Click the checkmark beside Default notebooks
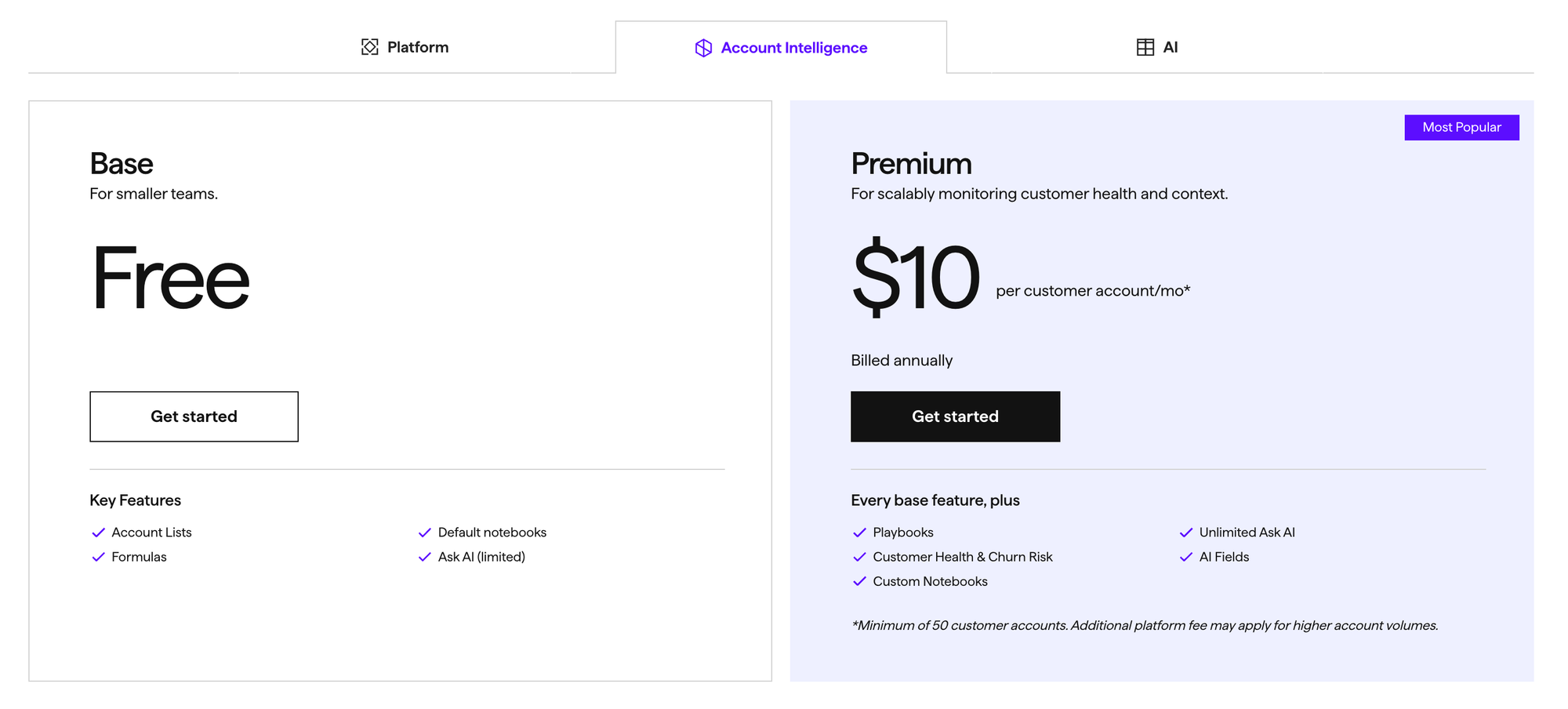This screenshot has height=709, width=1568. click(x=425, y=533)
